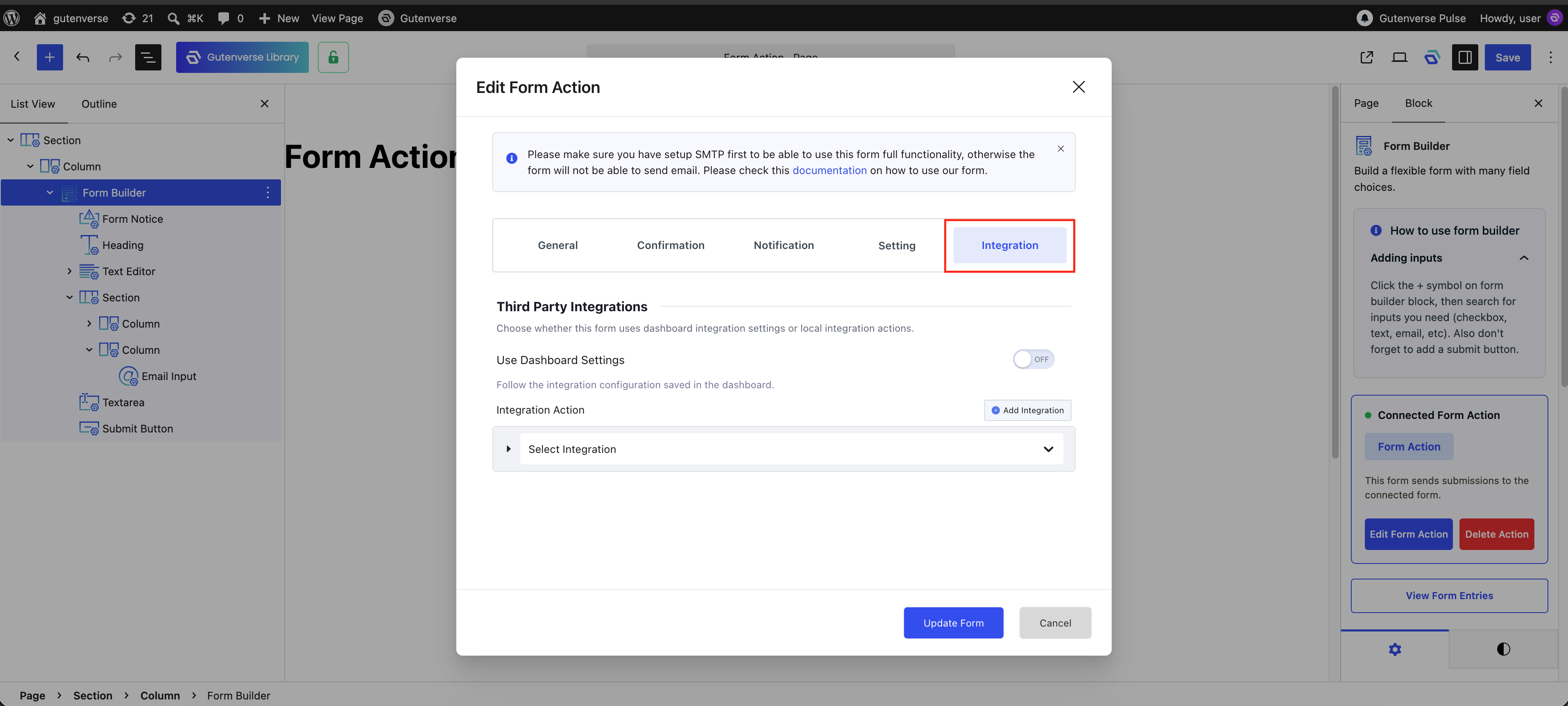Image resolution: width=1568 pixels, height=706 pixels.
Task: Switch to the Notification tab
Action: [x=784, y=245]
